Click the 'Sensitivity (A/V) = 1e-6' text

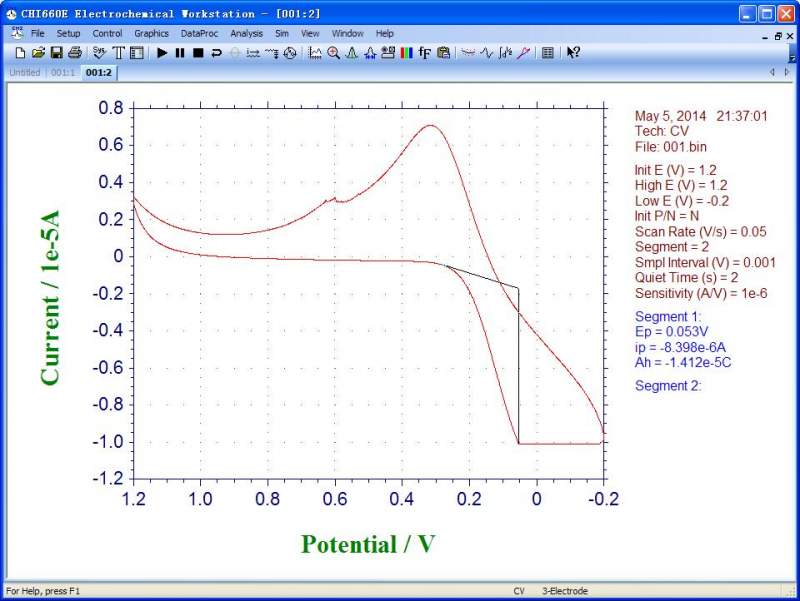(x=701, y=293)
